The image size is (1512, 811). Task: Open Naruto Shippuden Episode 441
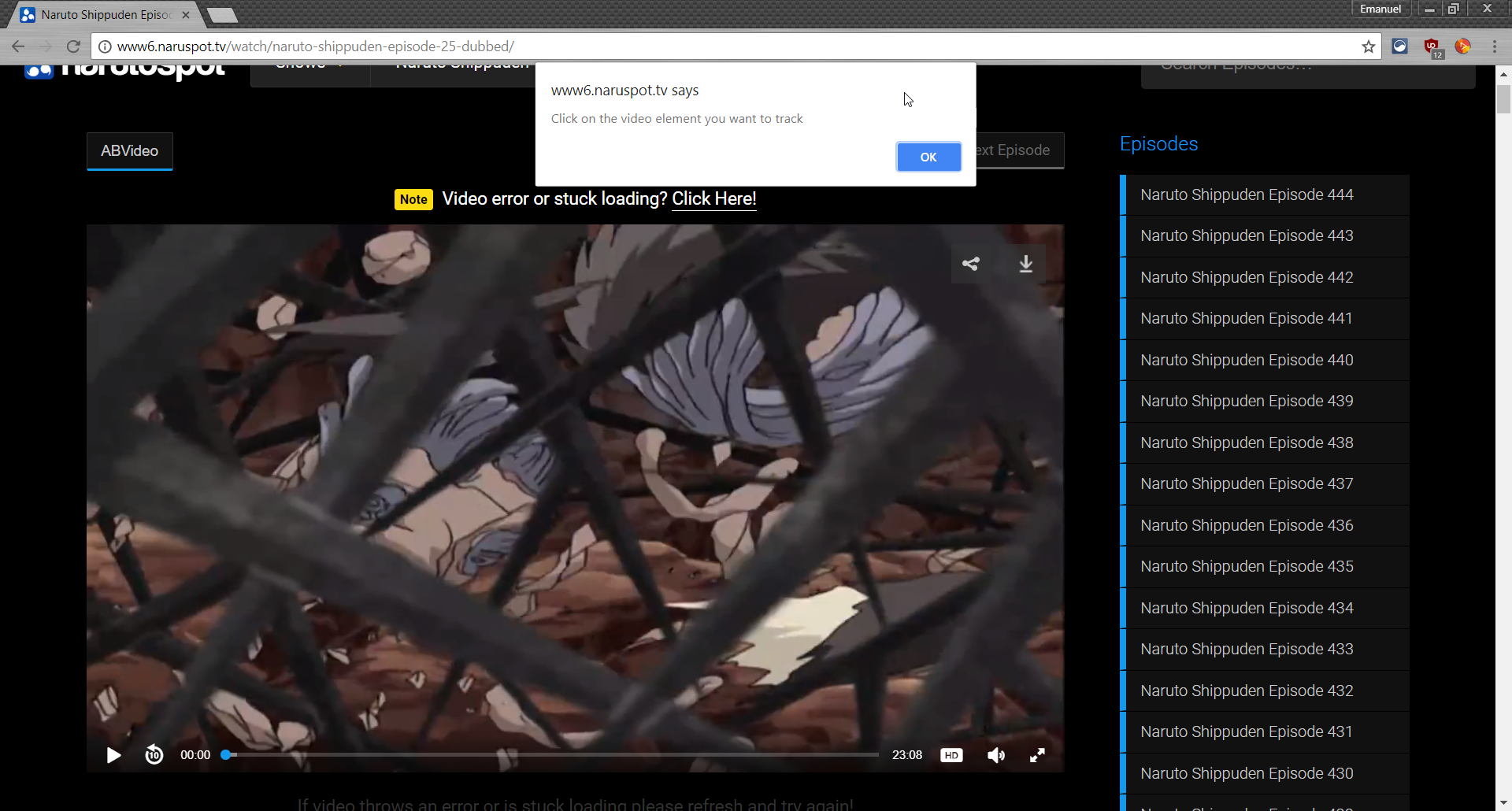point(1264,318)
